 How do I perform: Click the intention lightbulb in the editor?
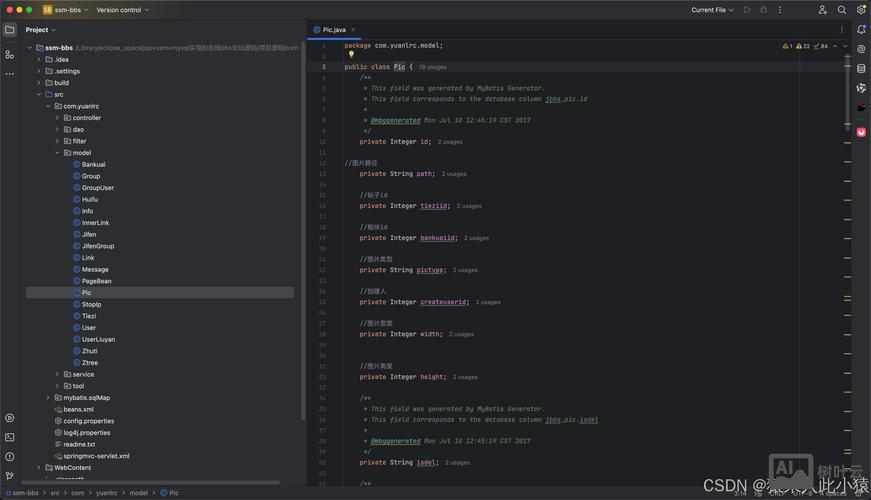pos(351,55)
